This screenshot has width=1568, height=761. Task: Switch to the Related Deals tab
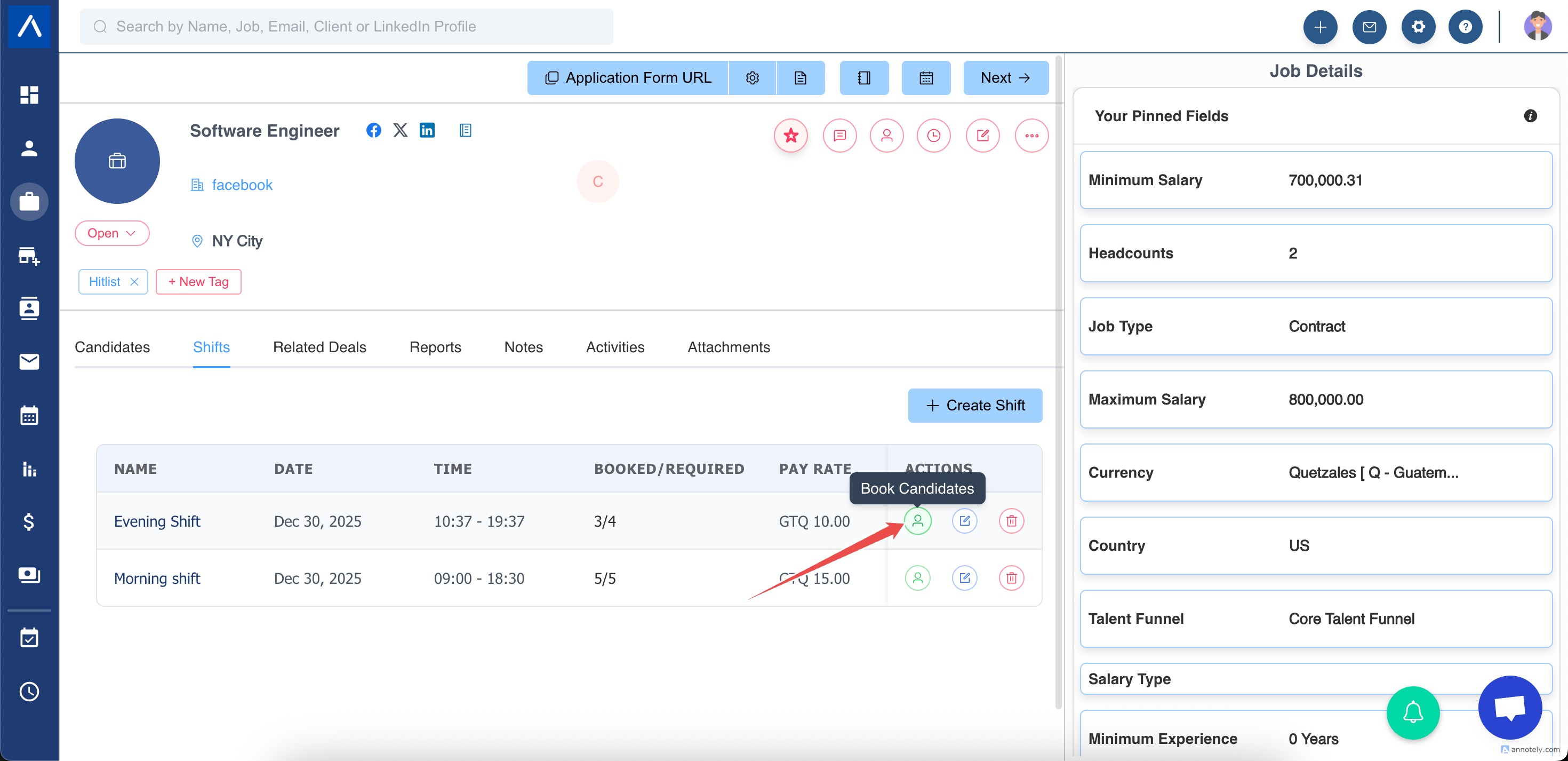pyautogui.click(x=319, y=347)
